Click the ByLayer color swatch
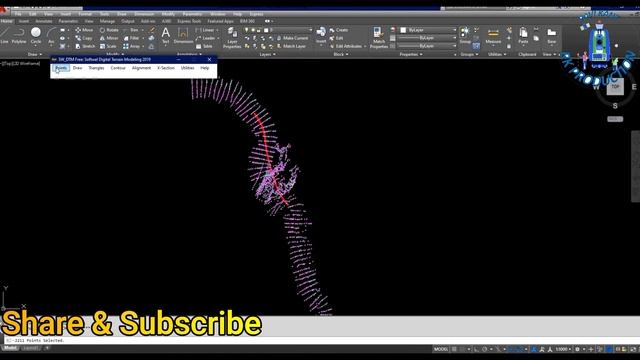The image size is (640, 360). click(403, 30)
